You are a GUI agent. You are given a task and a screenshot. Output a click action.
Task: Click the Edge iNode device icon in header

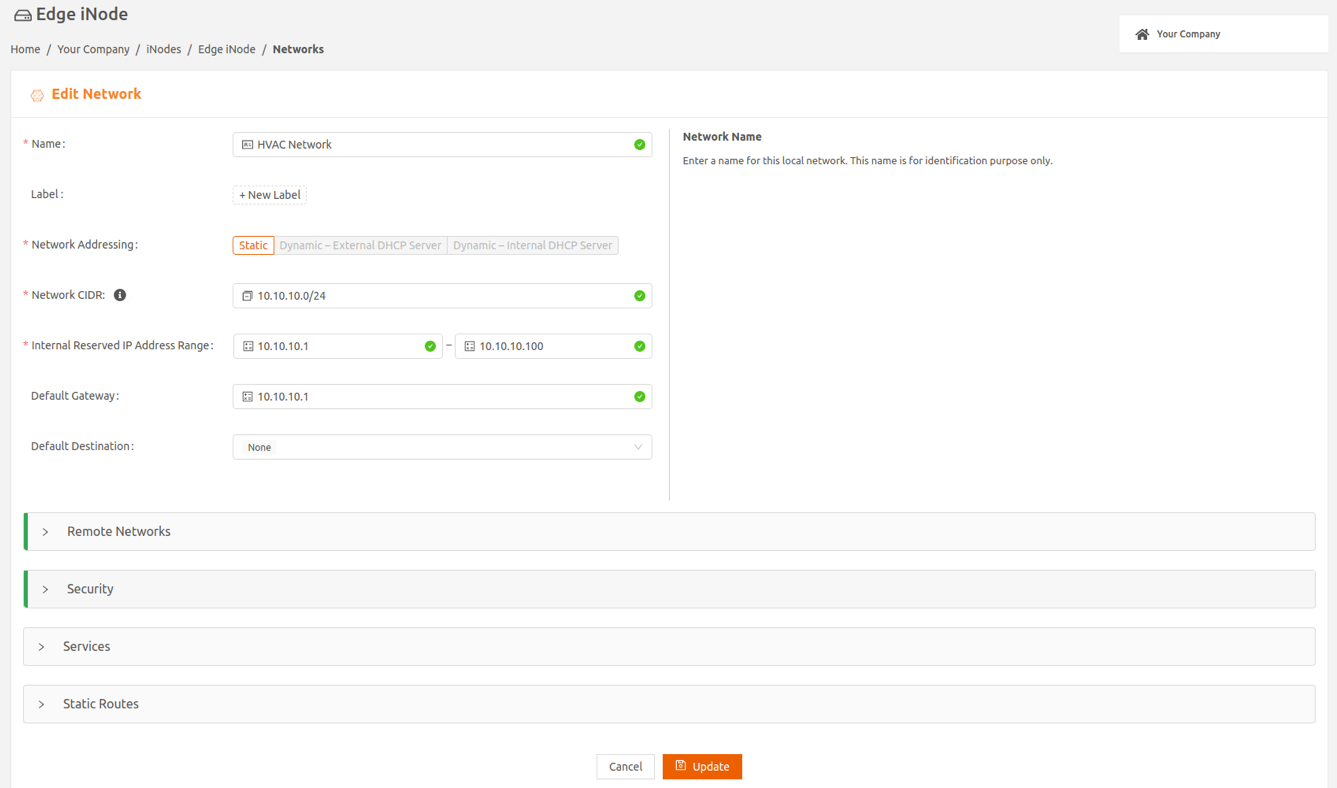22,15
